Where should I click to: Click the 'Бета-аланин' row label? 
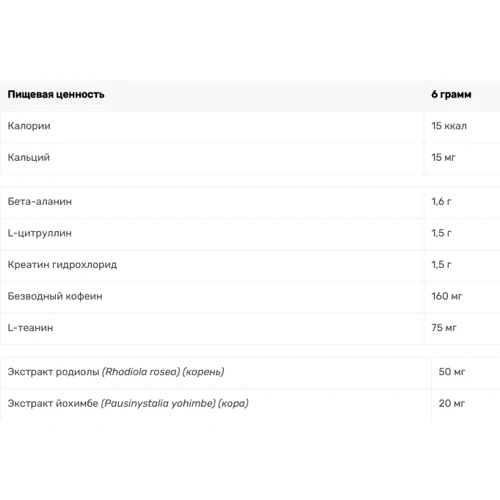[x=40, y=201]
